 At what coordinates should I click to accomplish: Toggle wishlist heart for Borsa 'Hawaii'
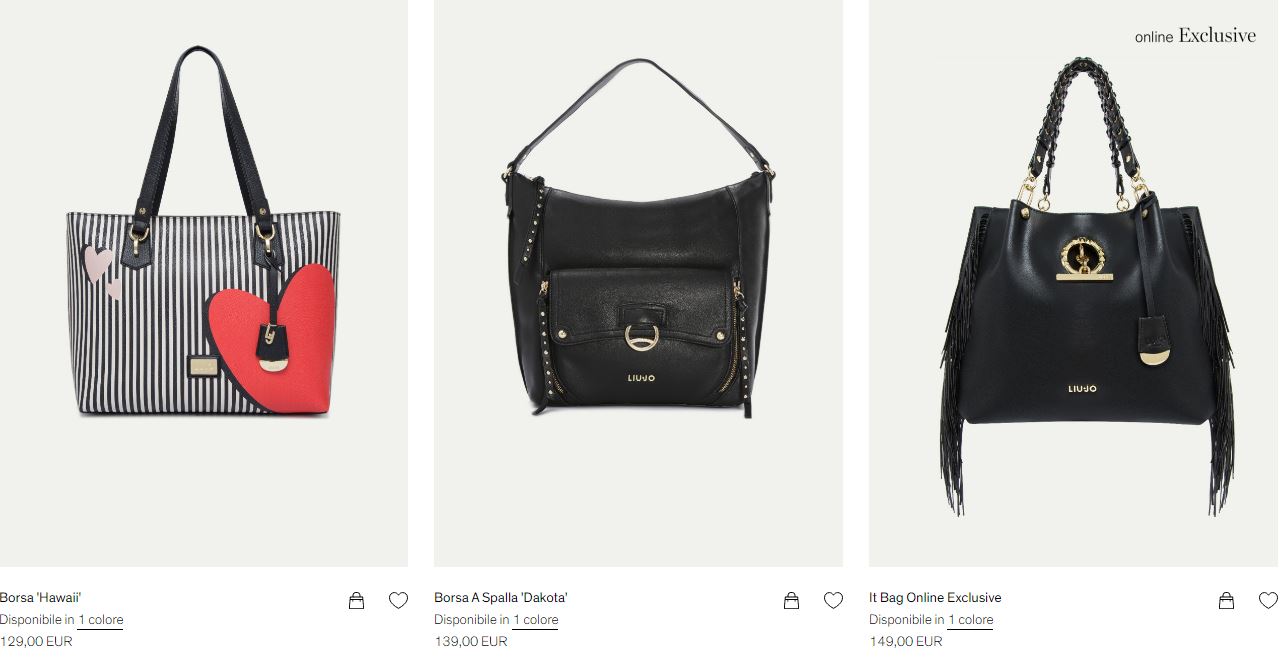(398, 600)
